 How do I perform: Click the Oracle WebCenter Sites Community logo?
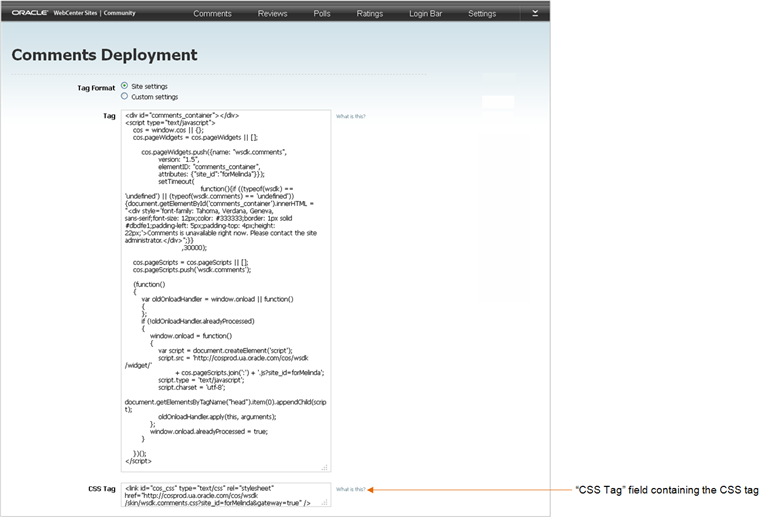pos(74,13)
